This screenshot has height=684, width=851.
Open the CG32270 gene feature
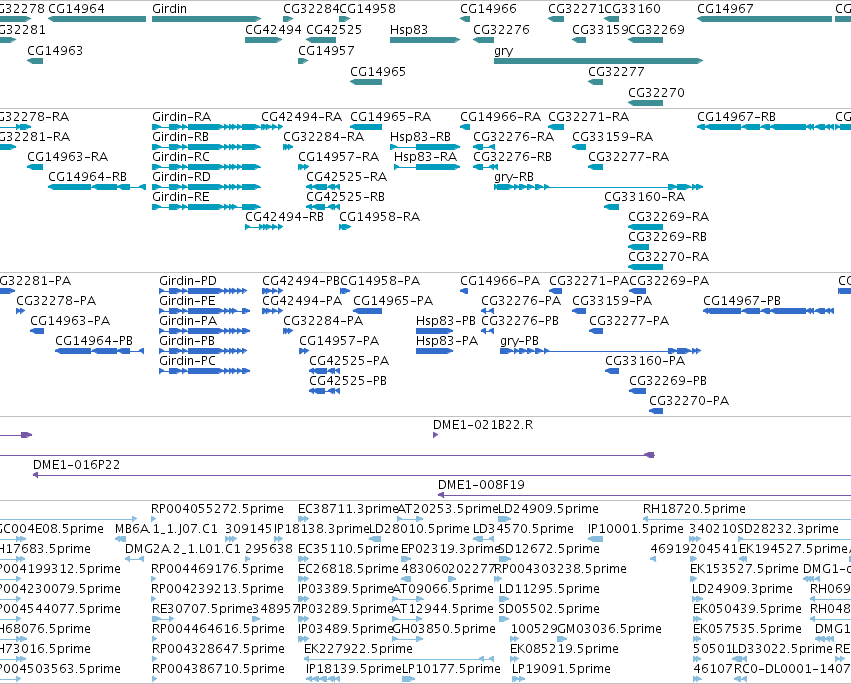pyautogui.click(x=645, y=103)
